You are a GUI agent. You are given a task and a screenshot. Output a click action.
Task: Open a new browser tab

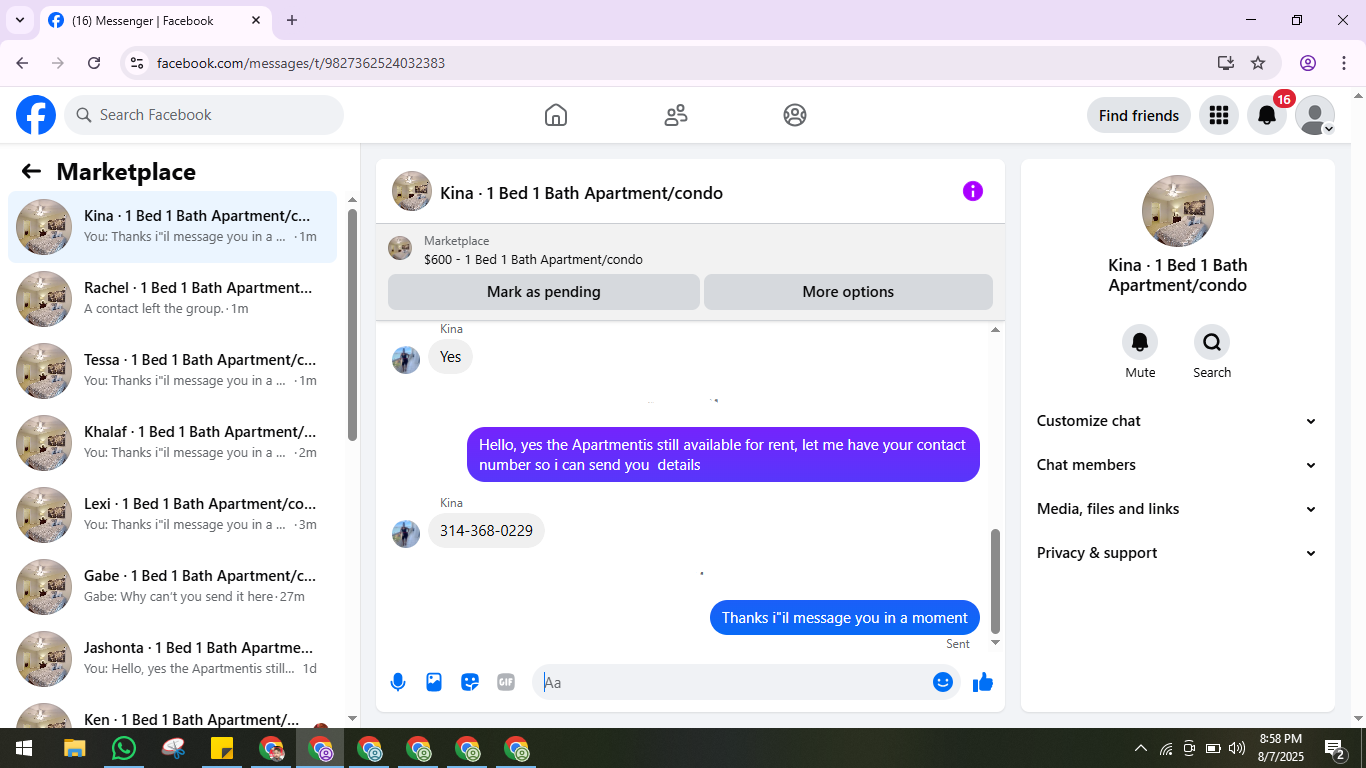(292, 20)
